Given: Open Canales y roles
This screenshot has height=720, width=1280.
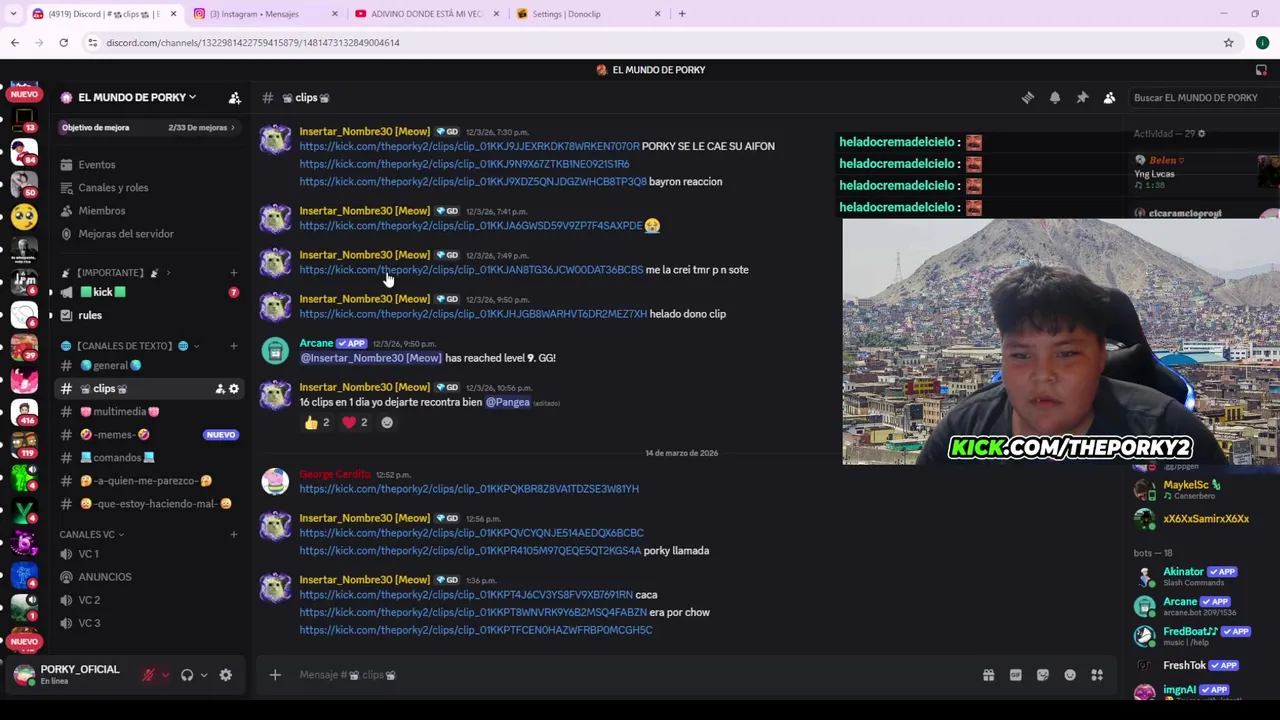Looking at the screenshot, I should (150, 188).
